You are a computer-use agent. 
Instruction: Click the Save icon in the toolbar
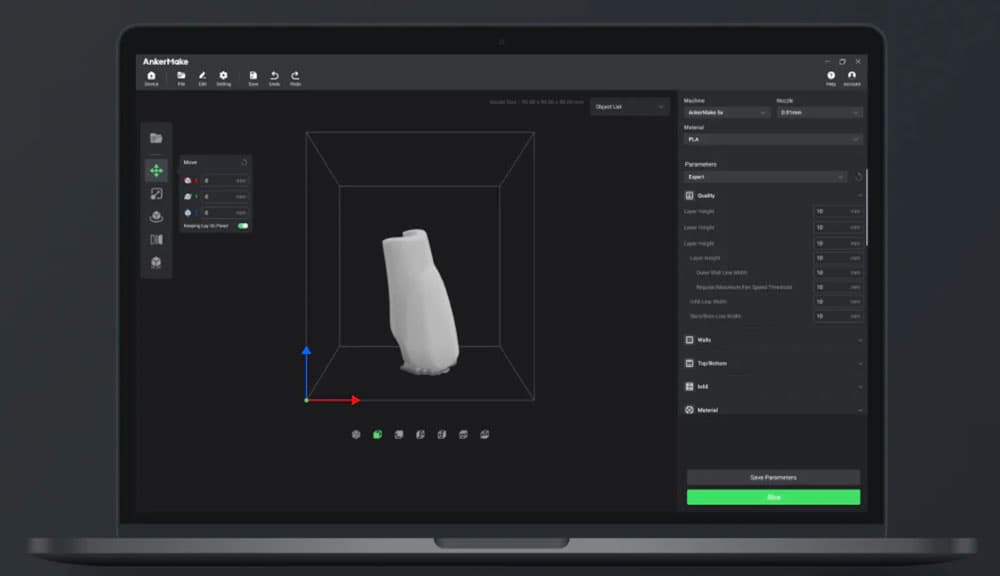253,76
